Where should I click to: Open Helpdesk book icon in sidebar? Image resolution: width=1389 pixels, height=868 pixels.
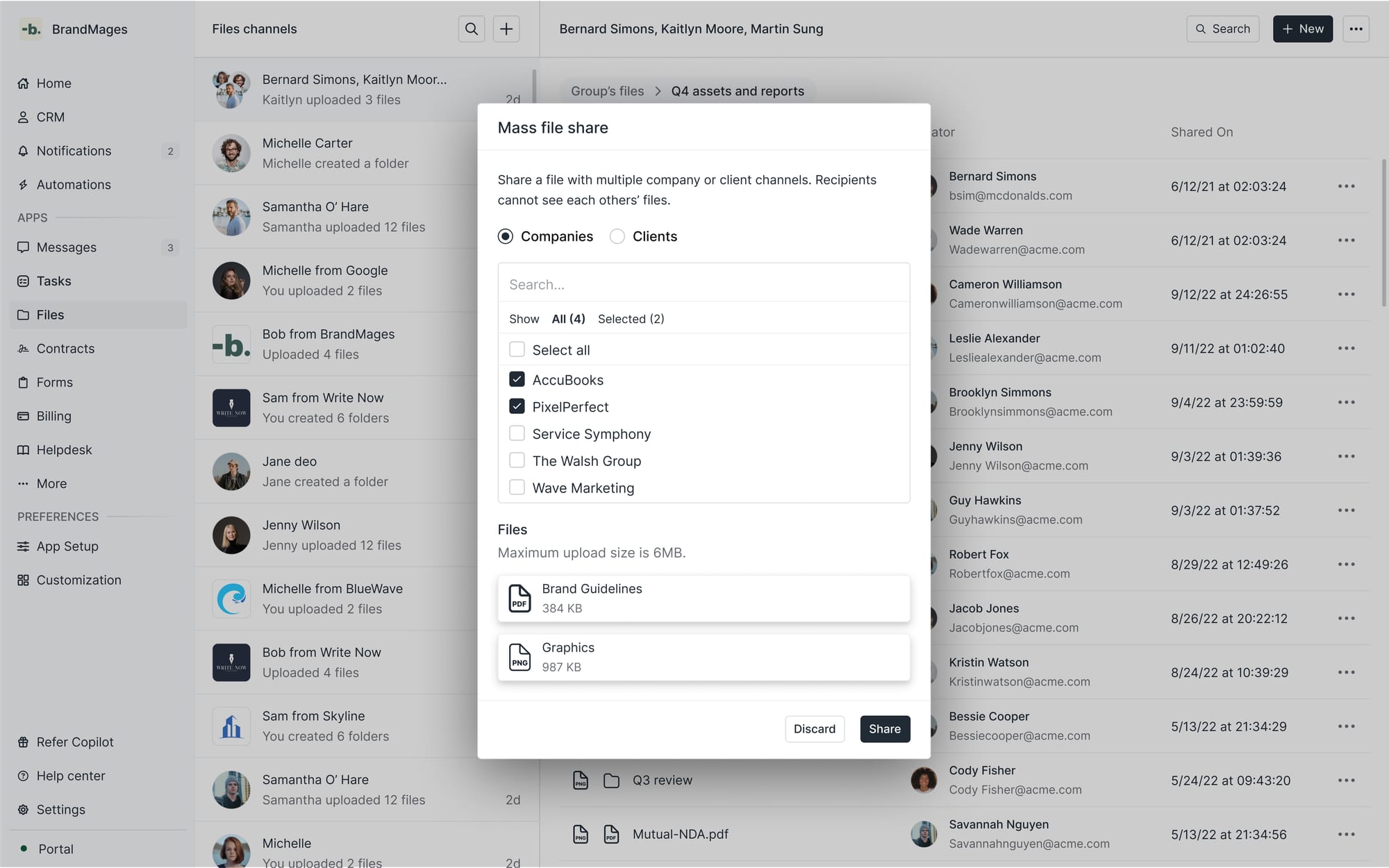coord(24,450)
